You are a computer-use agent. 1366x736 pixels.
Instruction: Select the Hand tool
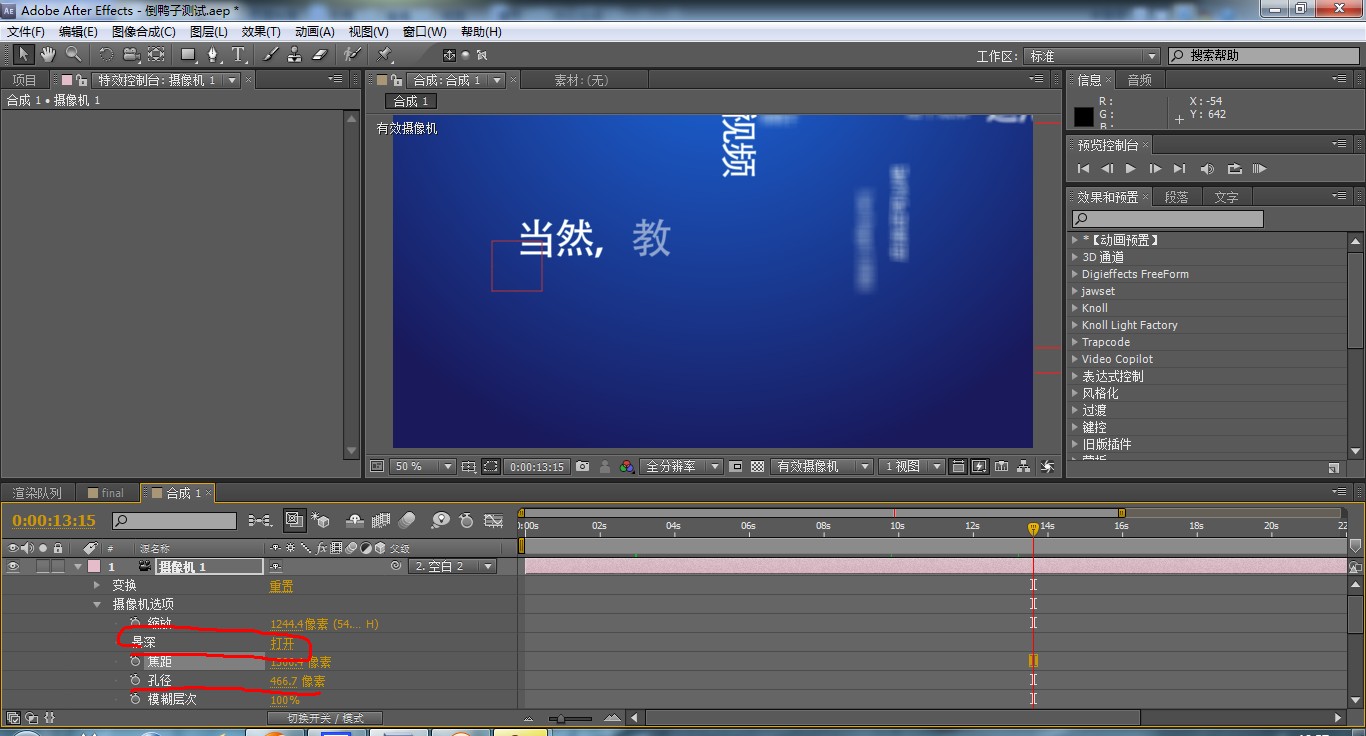(x=48, y=54)
